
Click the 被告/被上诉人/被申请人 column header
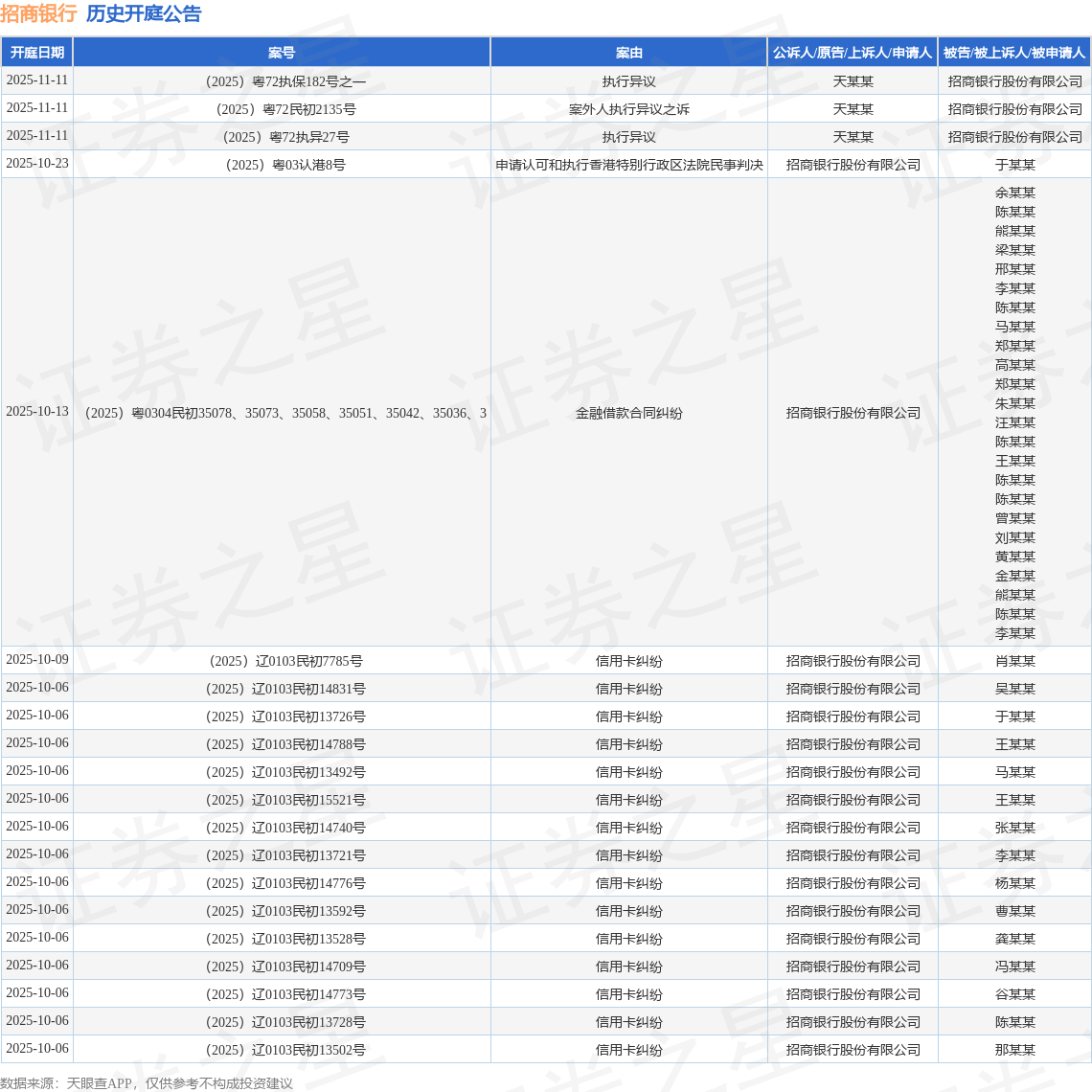1014,53
